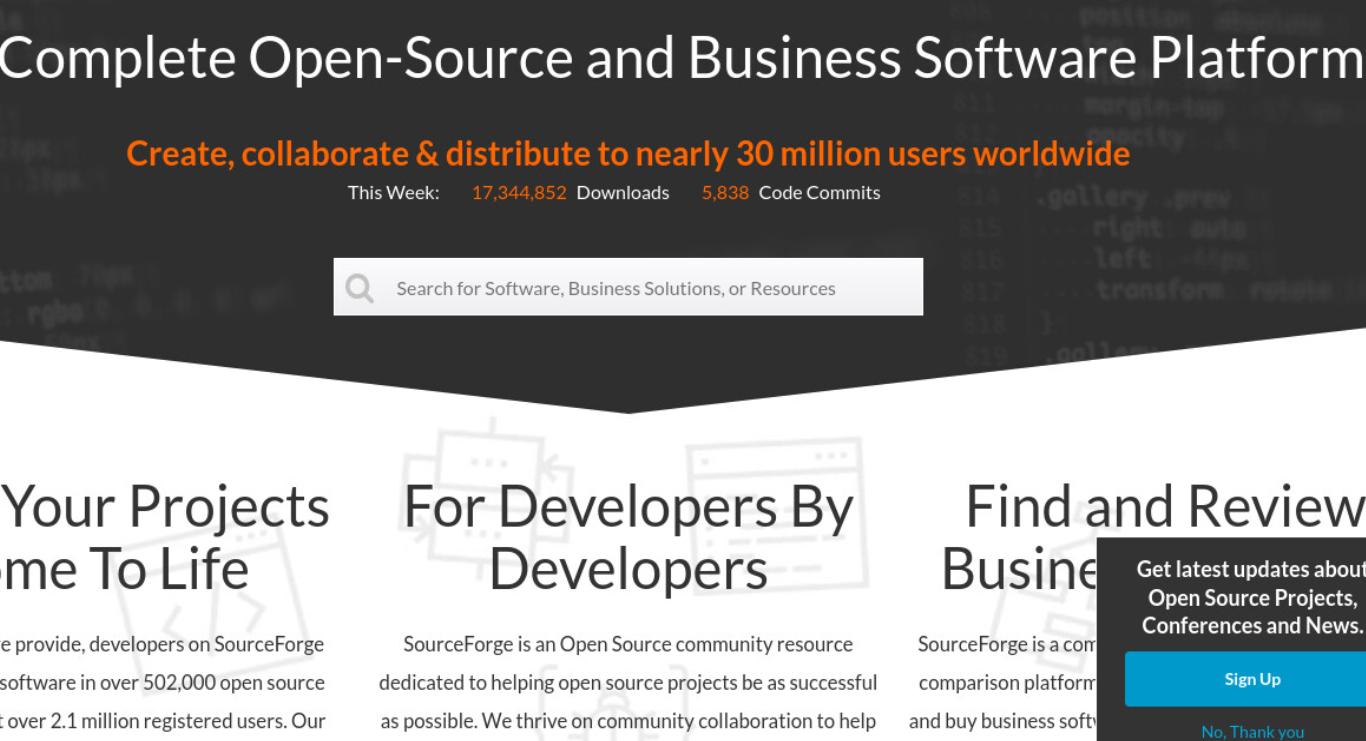1366x741 pixels.
Task: Click the Sign Up button
Action: click(x=1252, y=679)
